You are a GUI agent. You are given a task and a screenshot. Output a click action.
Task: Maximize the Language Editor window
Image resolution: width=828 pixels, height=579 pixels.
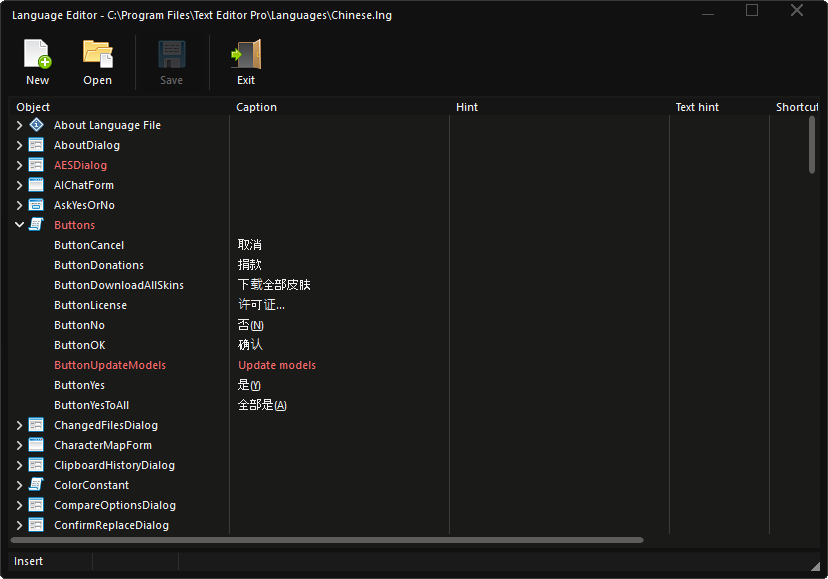click(x=752, y=10)
